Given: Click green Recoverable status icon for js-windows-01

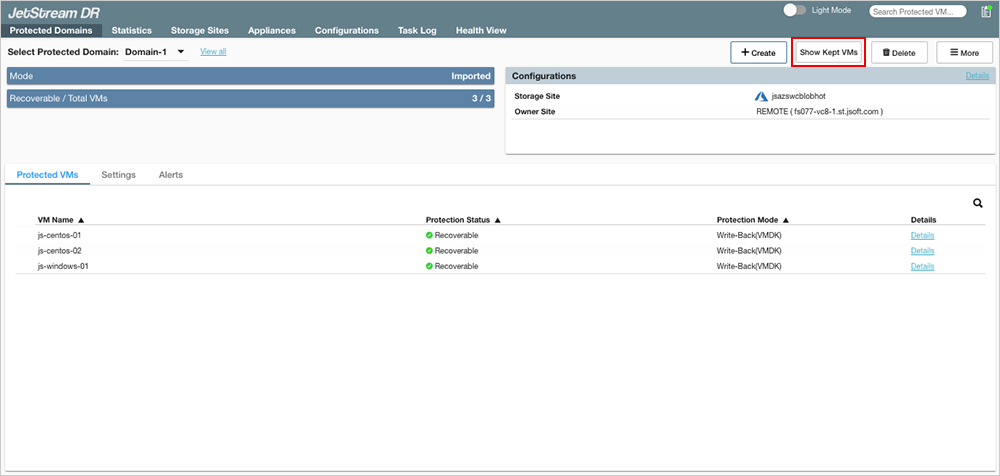Looking at the screenshot, I should point(429,267).
